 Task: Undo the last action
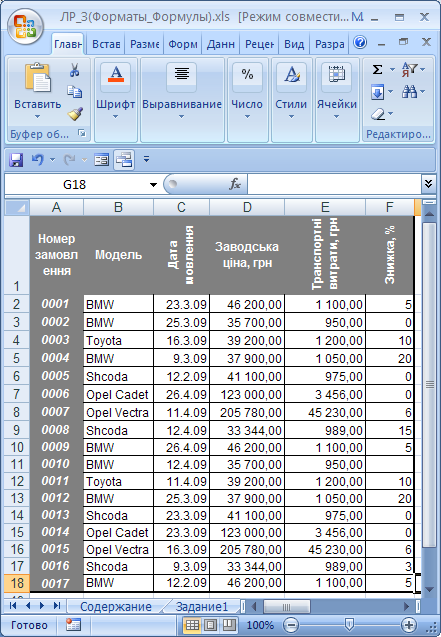38,160
